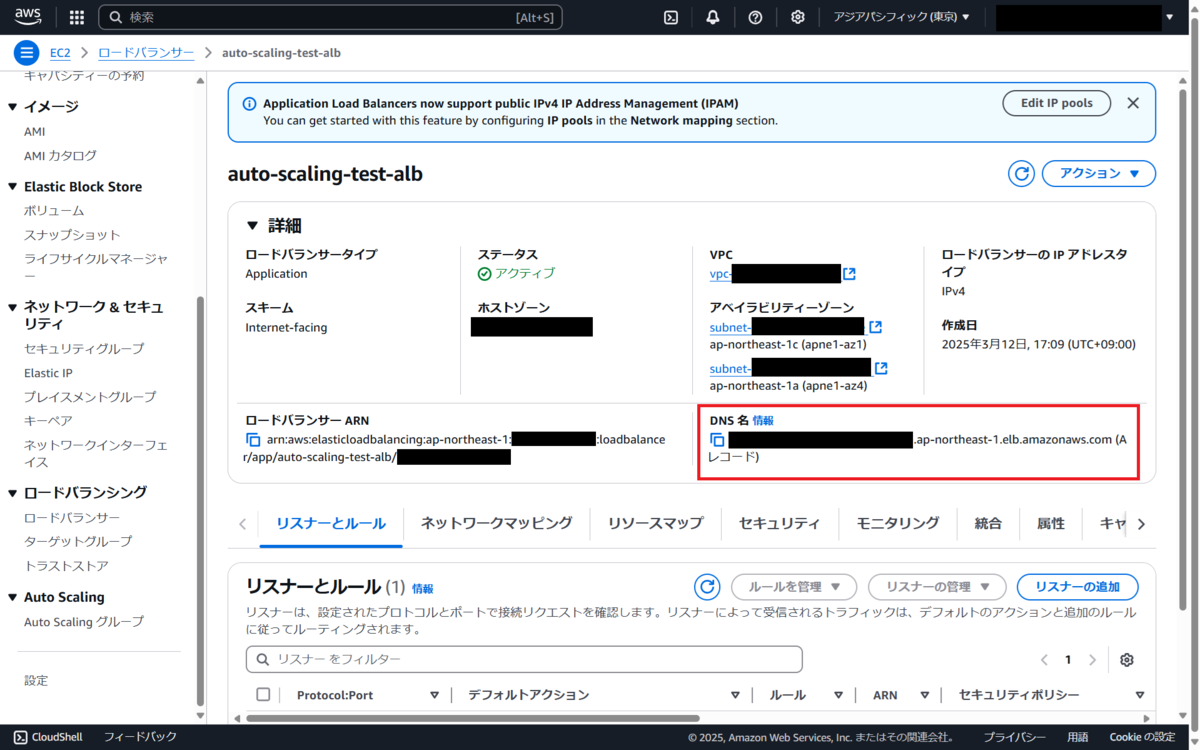Collapse the イメージ sidebar section
The width and height of the screenshot is (1200, 750).
pyautogui.click(x=13, y=106)
